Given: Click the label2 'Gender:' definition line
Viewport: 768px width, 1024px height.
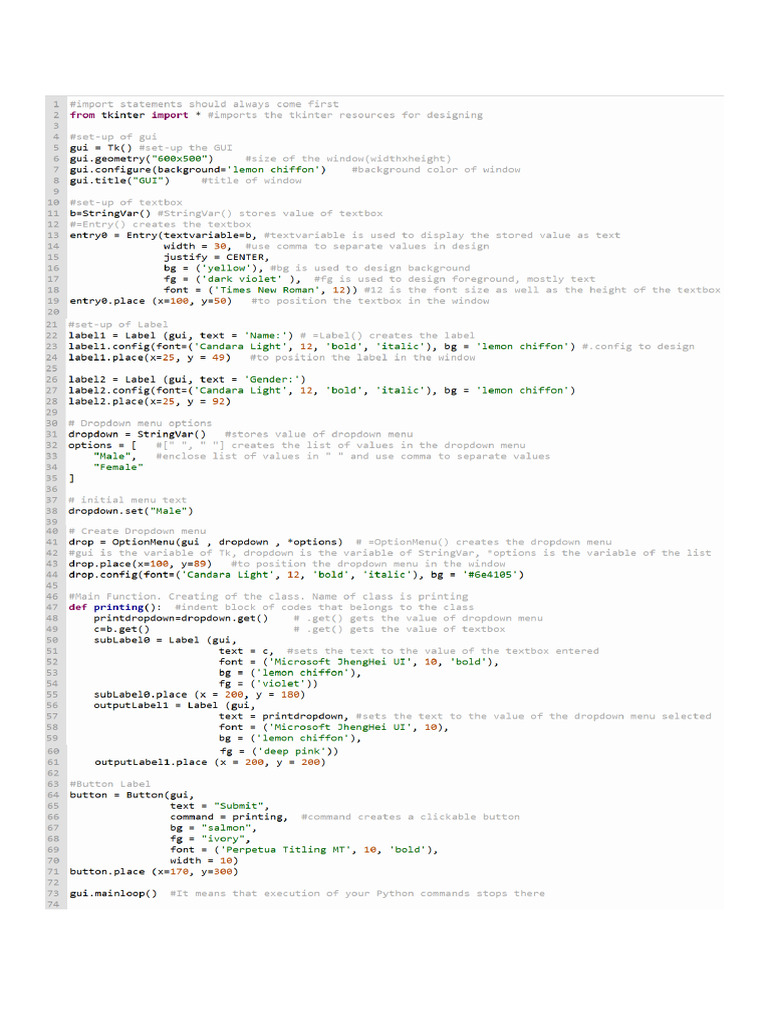Looking at the screenshot, I should 187,379.
